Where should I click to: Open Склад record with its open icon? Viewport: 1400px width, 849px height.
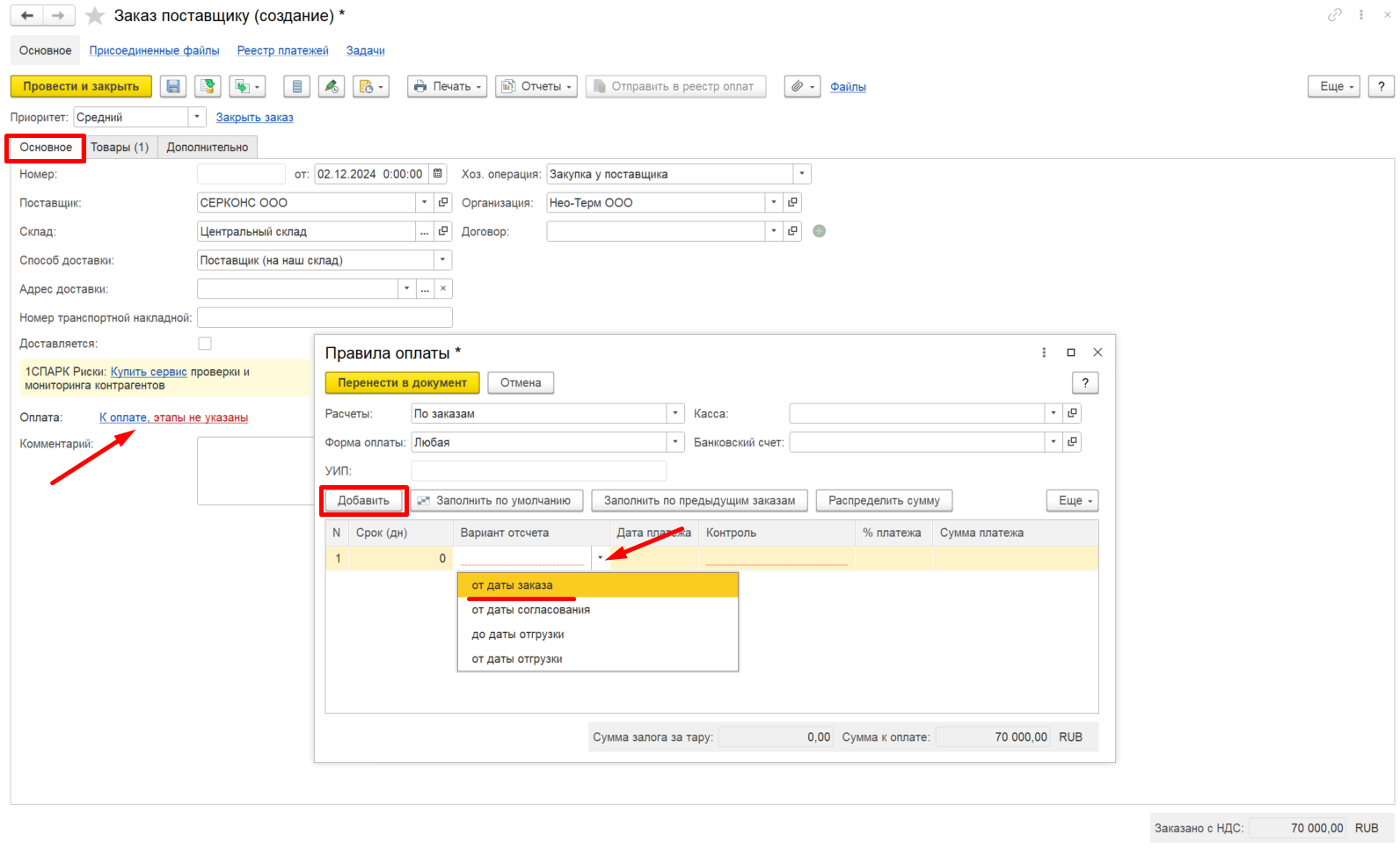pos(443,231)
